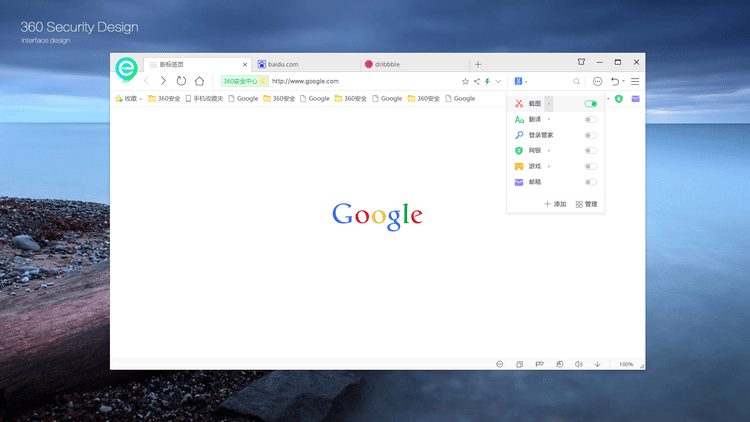Screen dimensions: 750x422
Task: Expand the undo-close-tab dropdown arrow
Action: coord(624,81)
